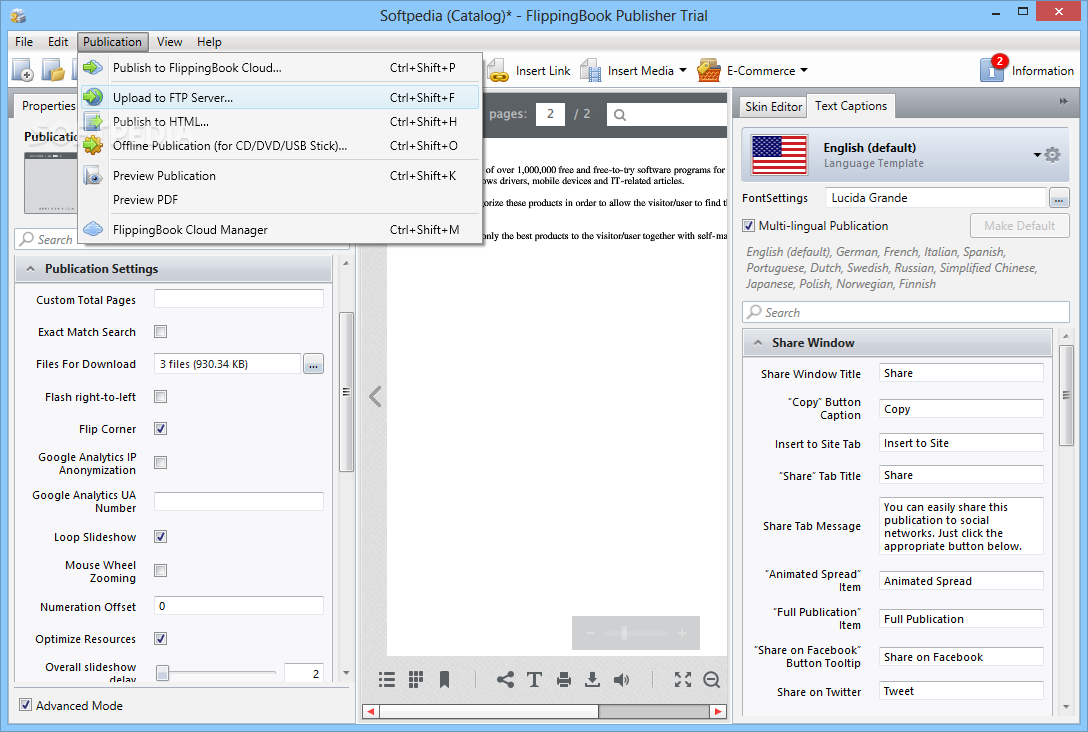Toggle the sound speaker icon
This screenshot has width=1088, height=732.
[621, 679]
